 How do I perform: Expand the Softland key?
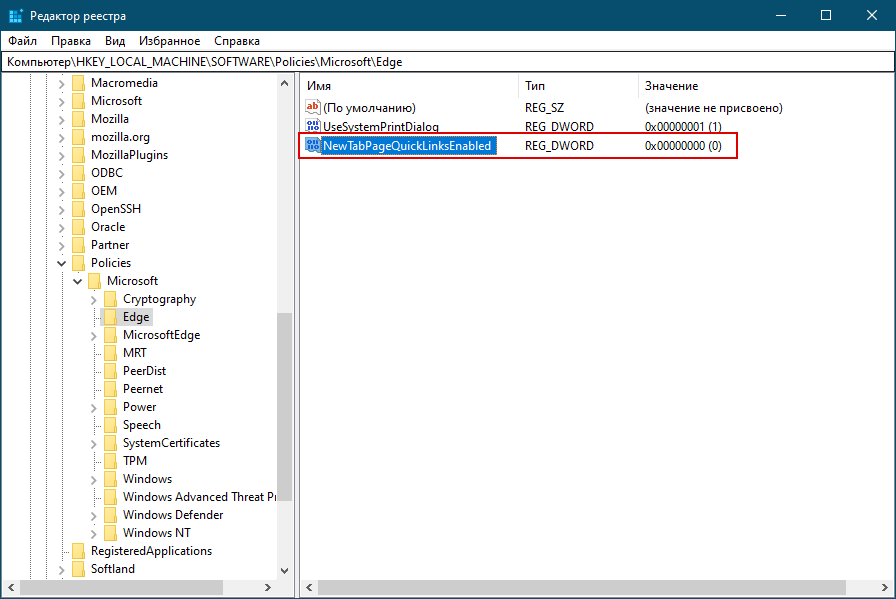[62, 569]
